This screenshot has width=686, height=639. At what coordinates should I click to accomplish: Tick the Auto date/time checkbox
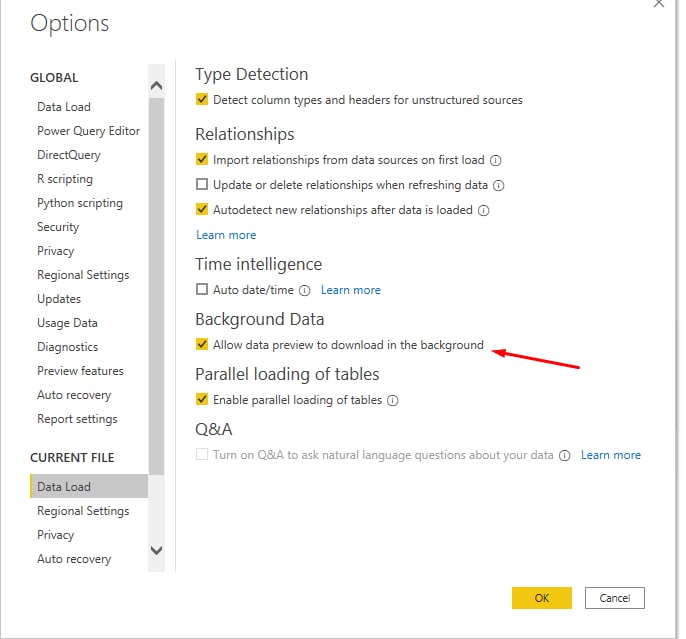(x=202, y=289)
